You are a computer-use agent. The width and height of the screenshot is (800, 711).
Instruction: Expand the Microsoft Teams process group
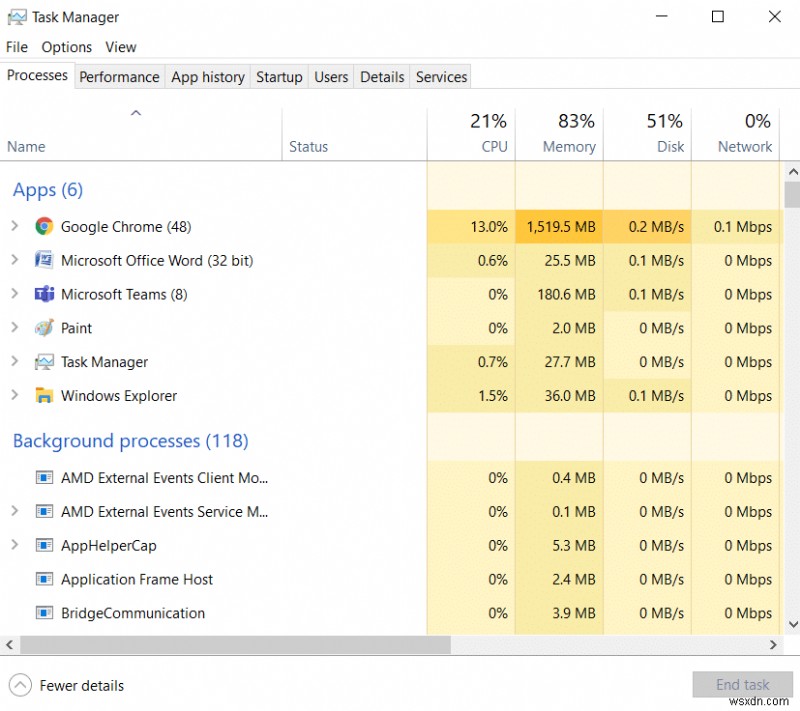(15, 295)
